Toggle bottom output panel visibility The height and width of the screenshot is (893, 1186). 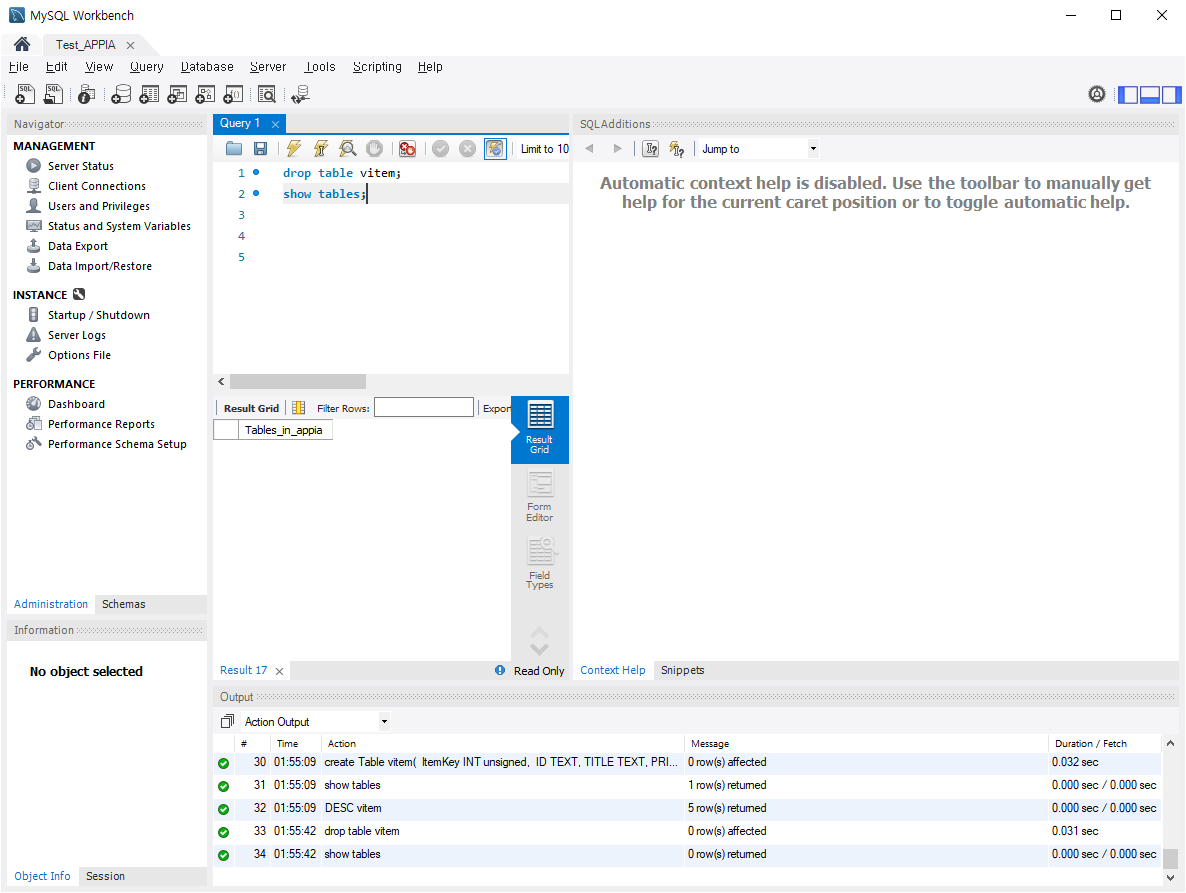1150,95
